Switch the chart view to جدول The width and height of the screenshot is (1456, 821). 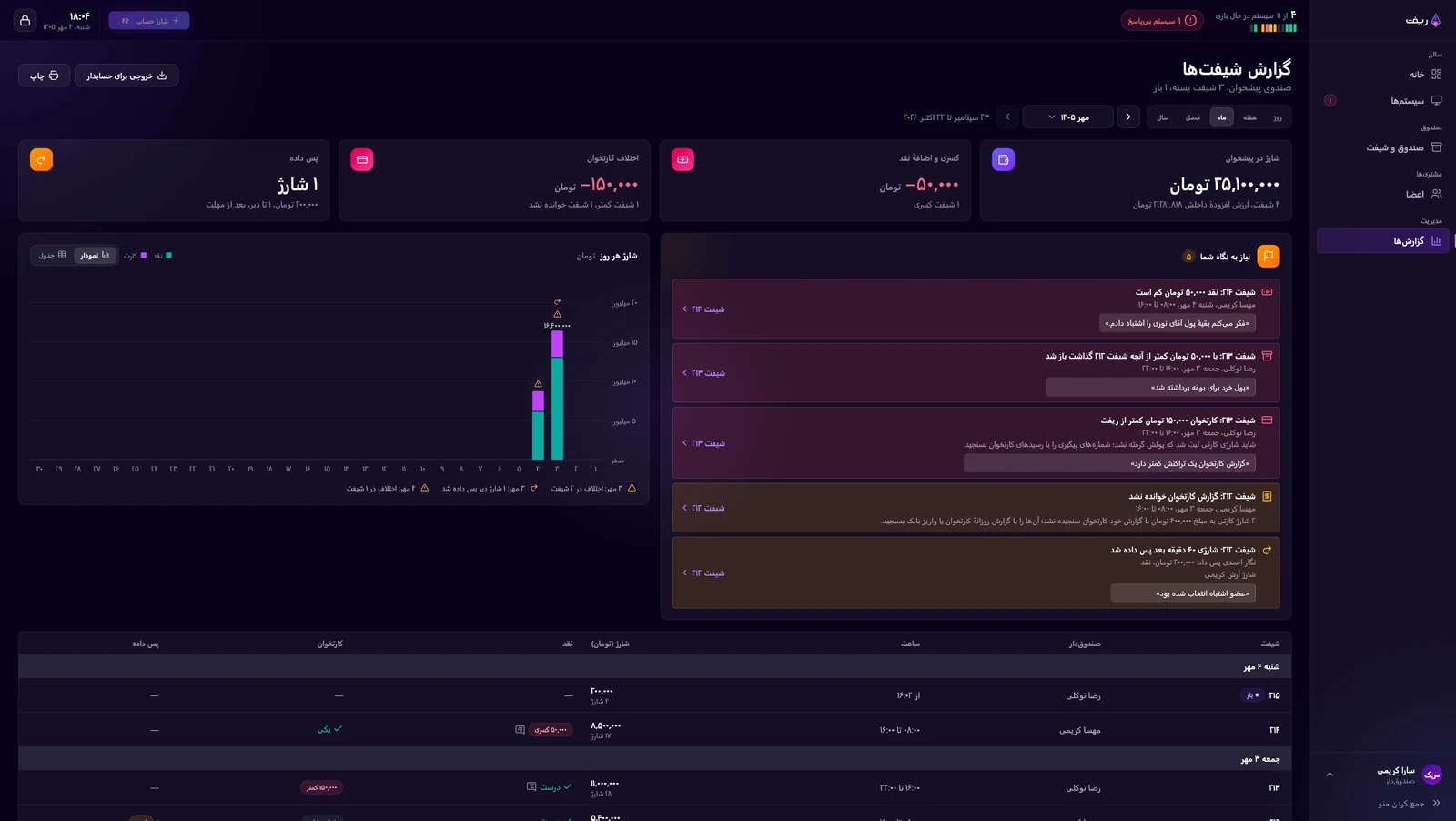(52, 256)
